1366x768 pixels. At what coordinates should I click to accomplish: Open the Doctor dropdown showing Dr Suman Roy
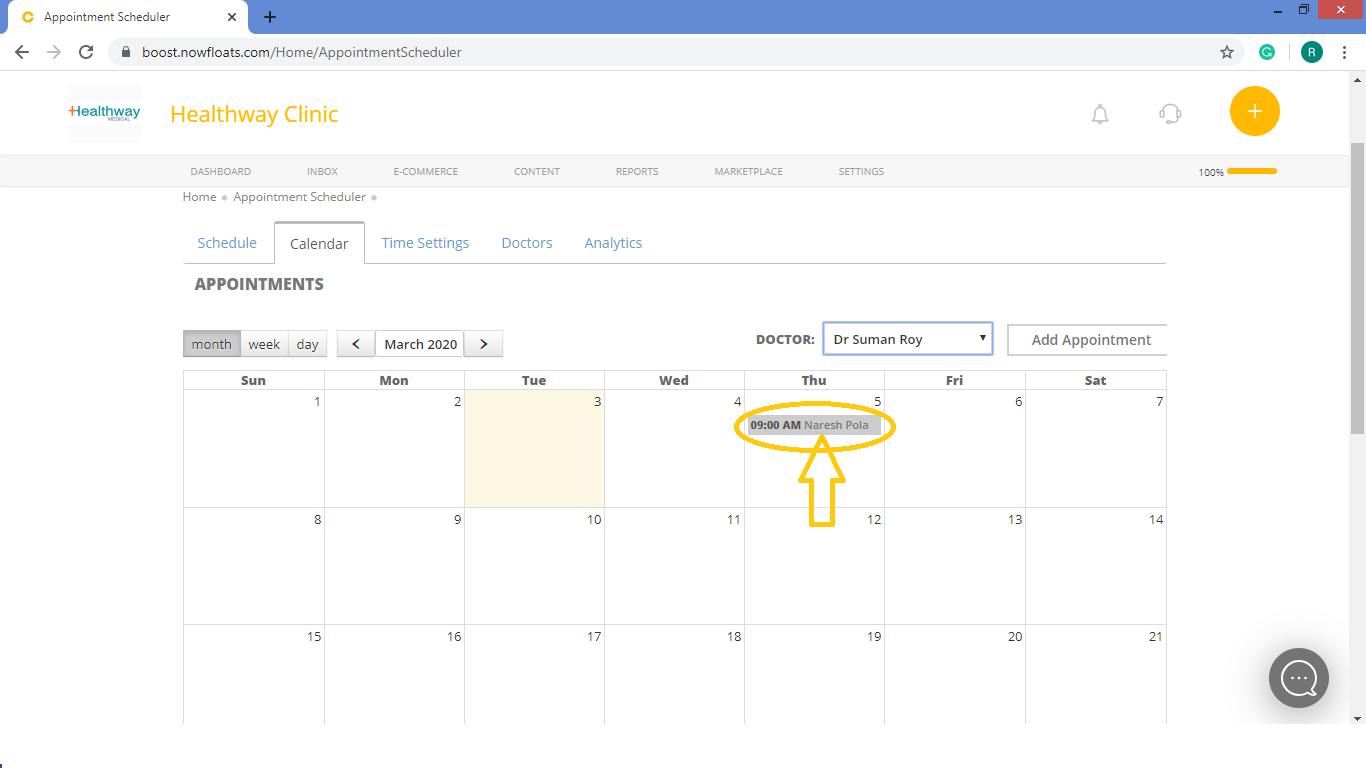[x=908, y=339]
